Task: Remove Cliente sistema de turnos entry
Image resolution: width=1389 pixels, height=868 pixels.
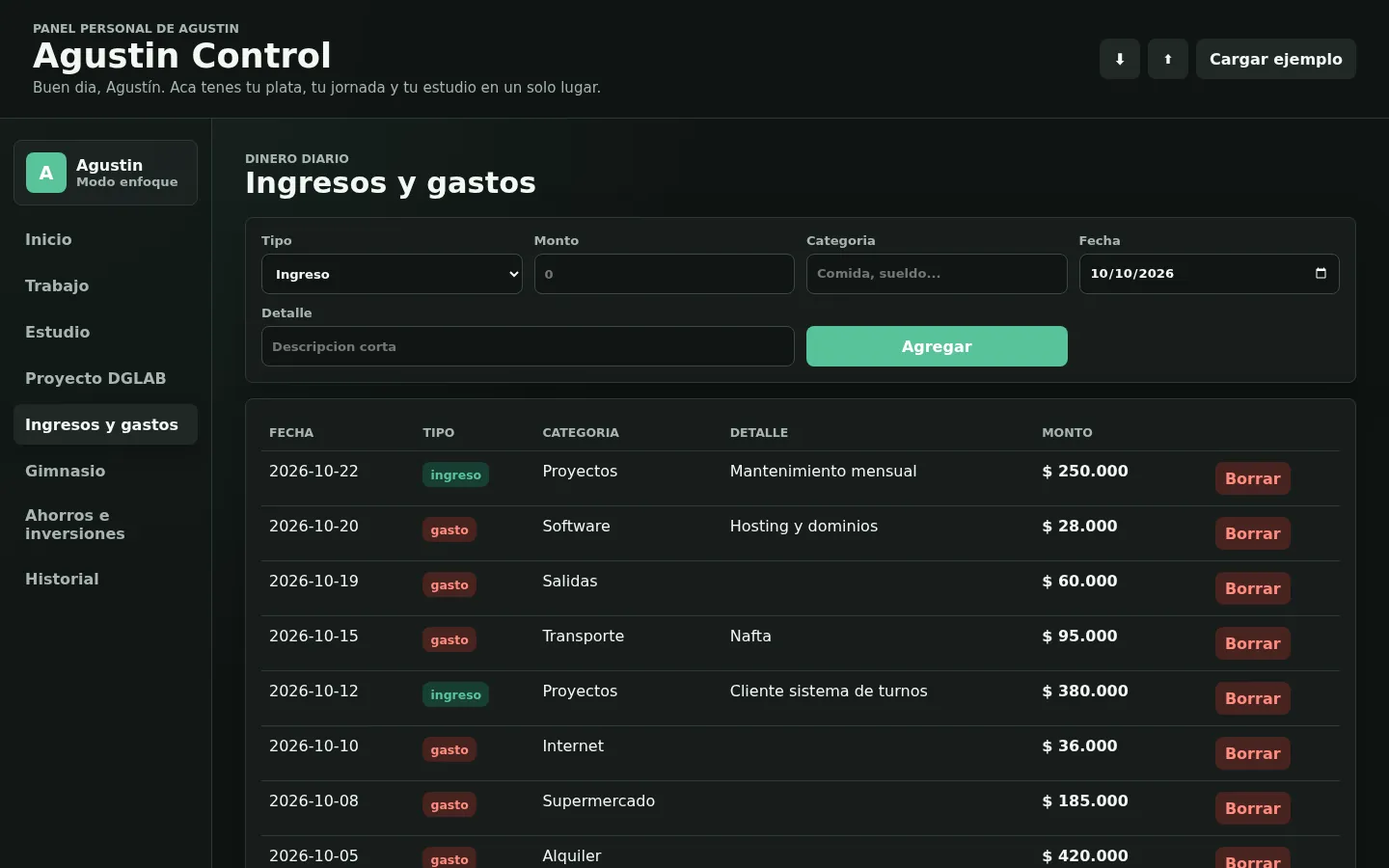Action: coord(1252,698)
